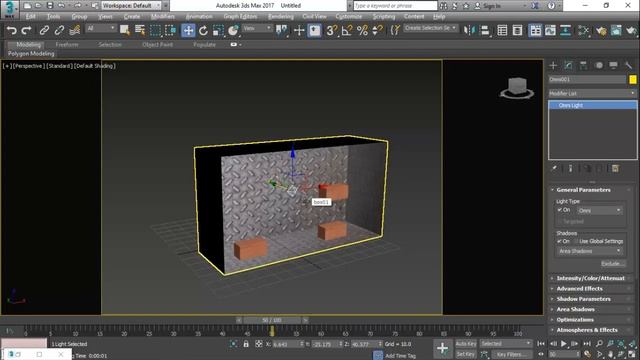Open the Workspace: Default dropdown
Screen dimensions: 640x360
(131, 6)
